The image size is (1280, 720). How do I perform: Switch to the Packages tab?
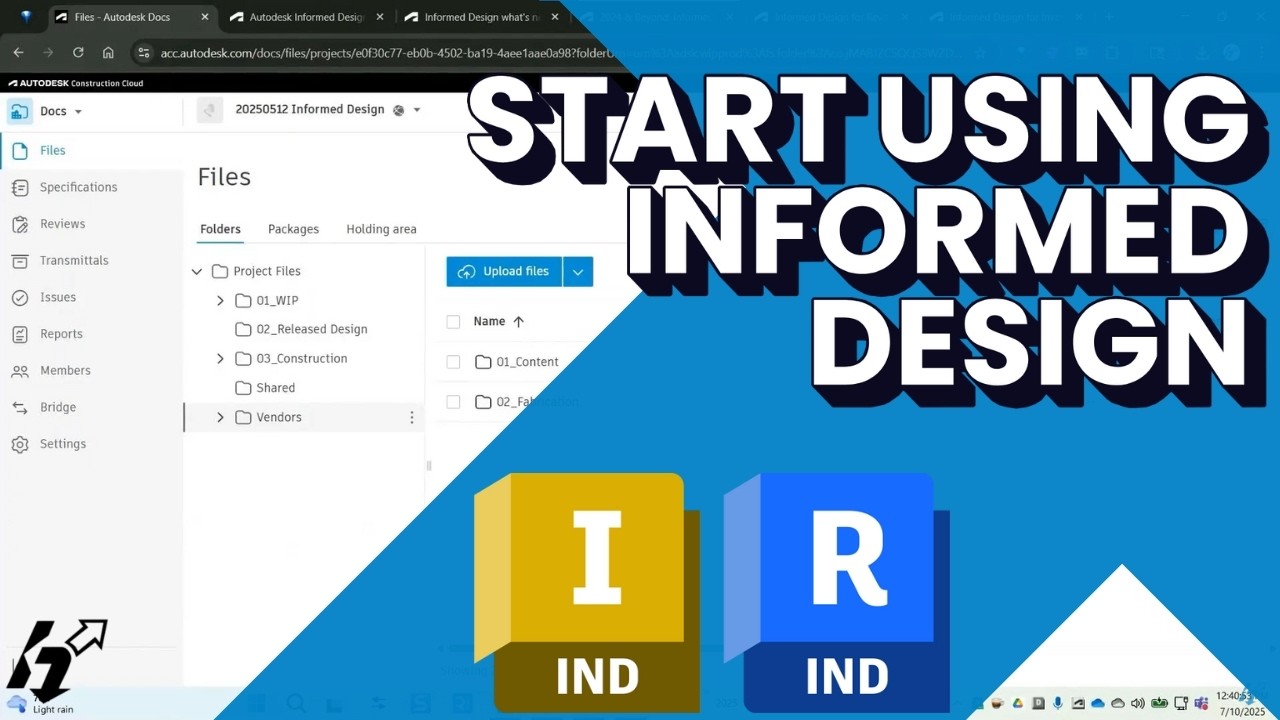coord(293,229)
